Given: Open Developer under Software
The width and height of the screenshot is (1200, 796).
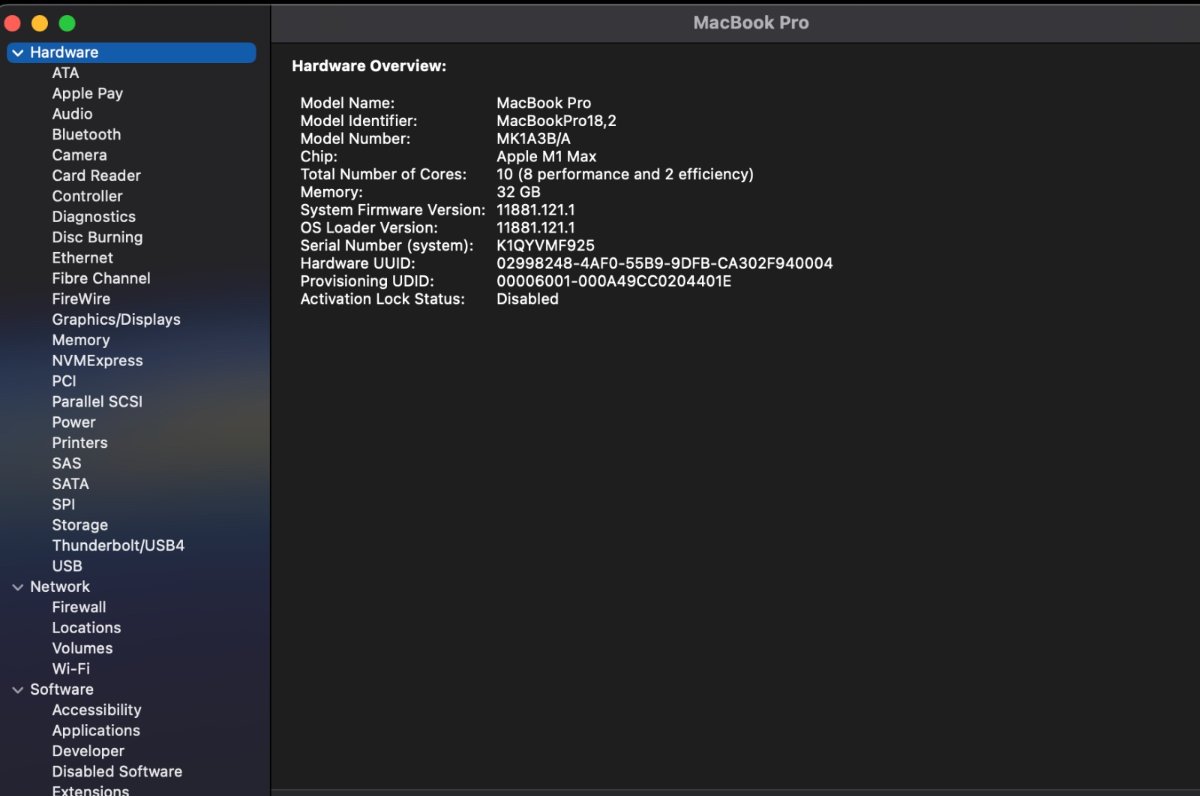Looking at the screenshot, I should point(88,751).
